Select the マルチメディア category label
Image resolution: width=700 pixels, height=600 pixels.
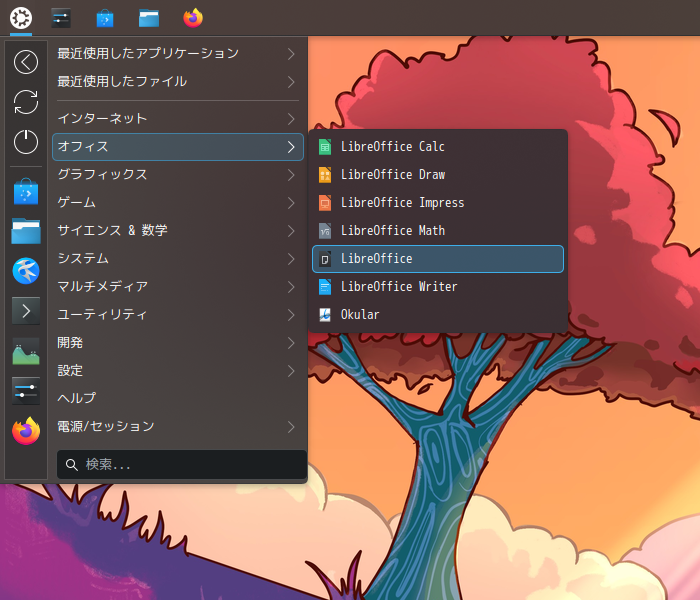[103, 287]
